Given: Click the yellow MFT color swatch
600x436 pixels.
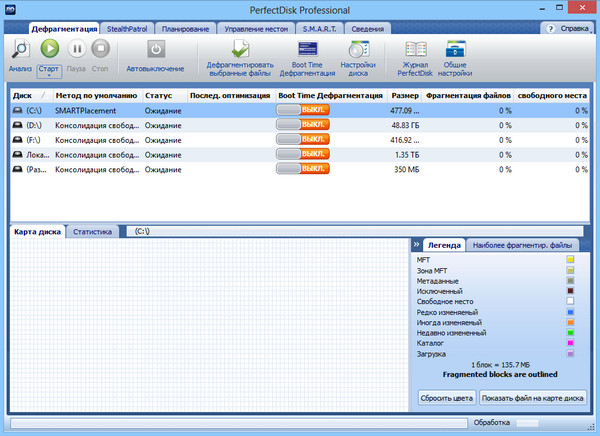Looking at the screenshot, I should click(x=570, y=260).
